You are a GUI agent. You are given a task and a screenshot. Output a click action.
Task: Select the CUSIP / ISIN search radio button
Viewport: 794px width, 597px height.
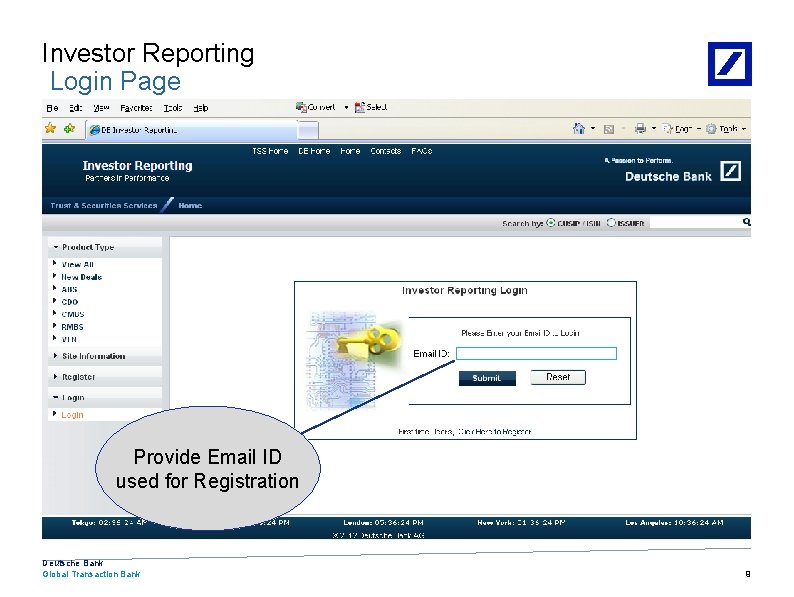click(x=550, y=223)
